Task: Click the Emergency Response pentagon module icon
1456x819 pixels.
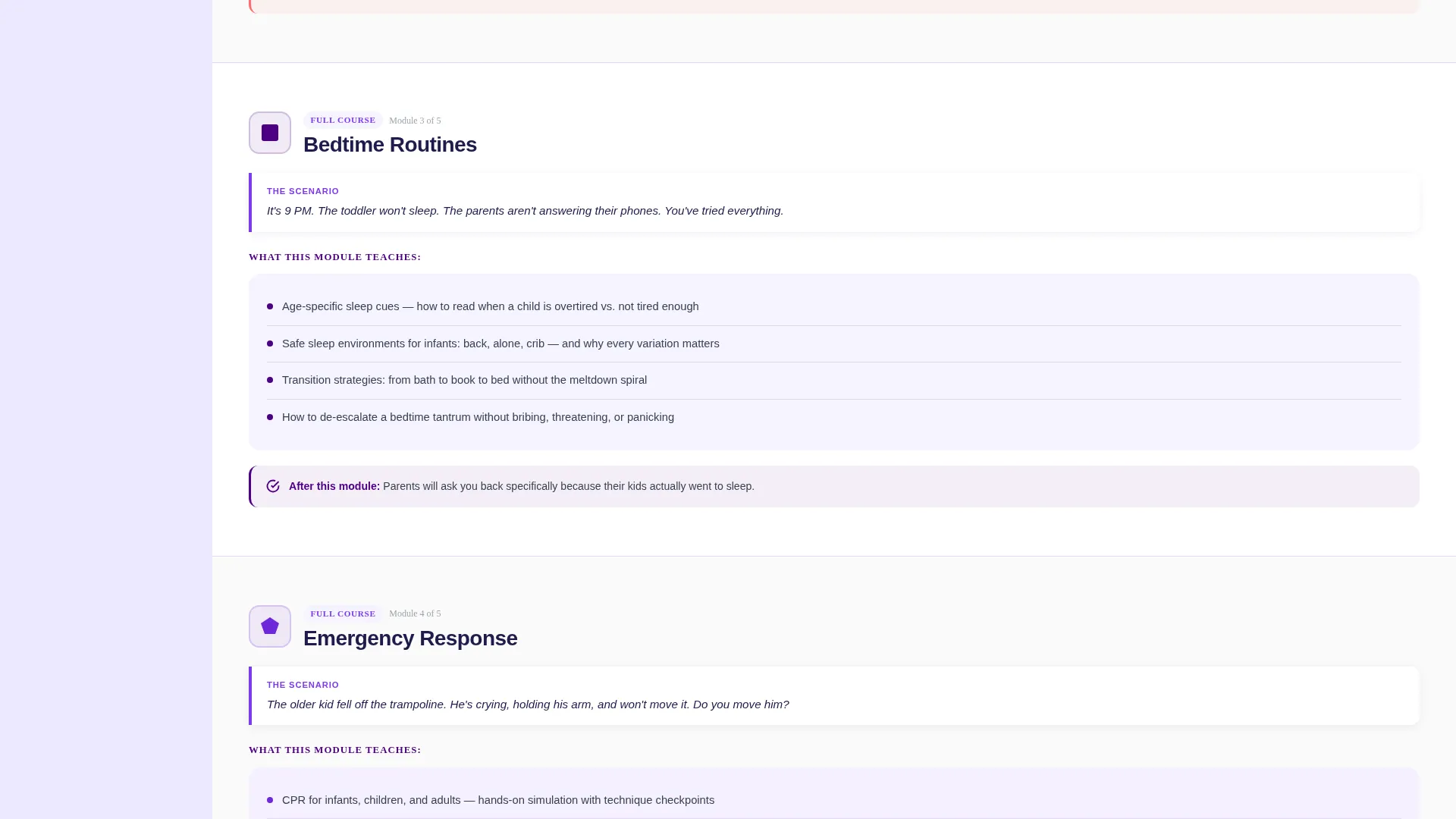Action: coord(270,626)
